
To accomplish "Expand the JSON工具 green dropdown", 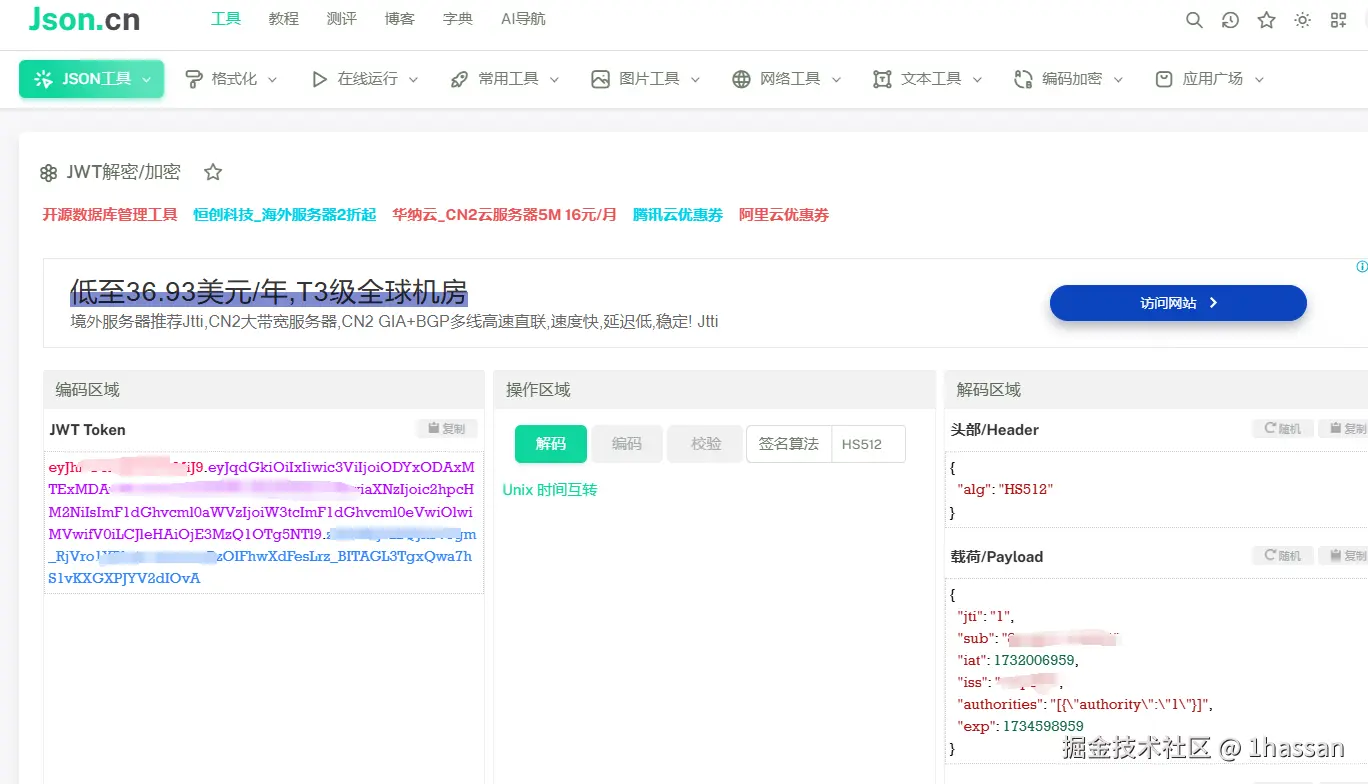I will (91, 79).
